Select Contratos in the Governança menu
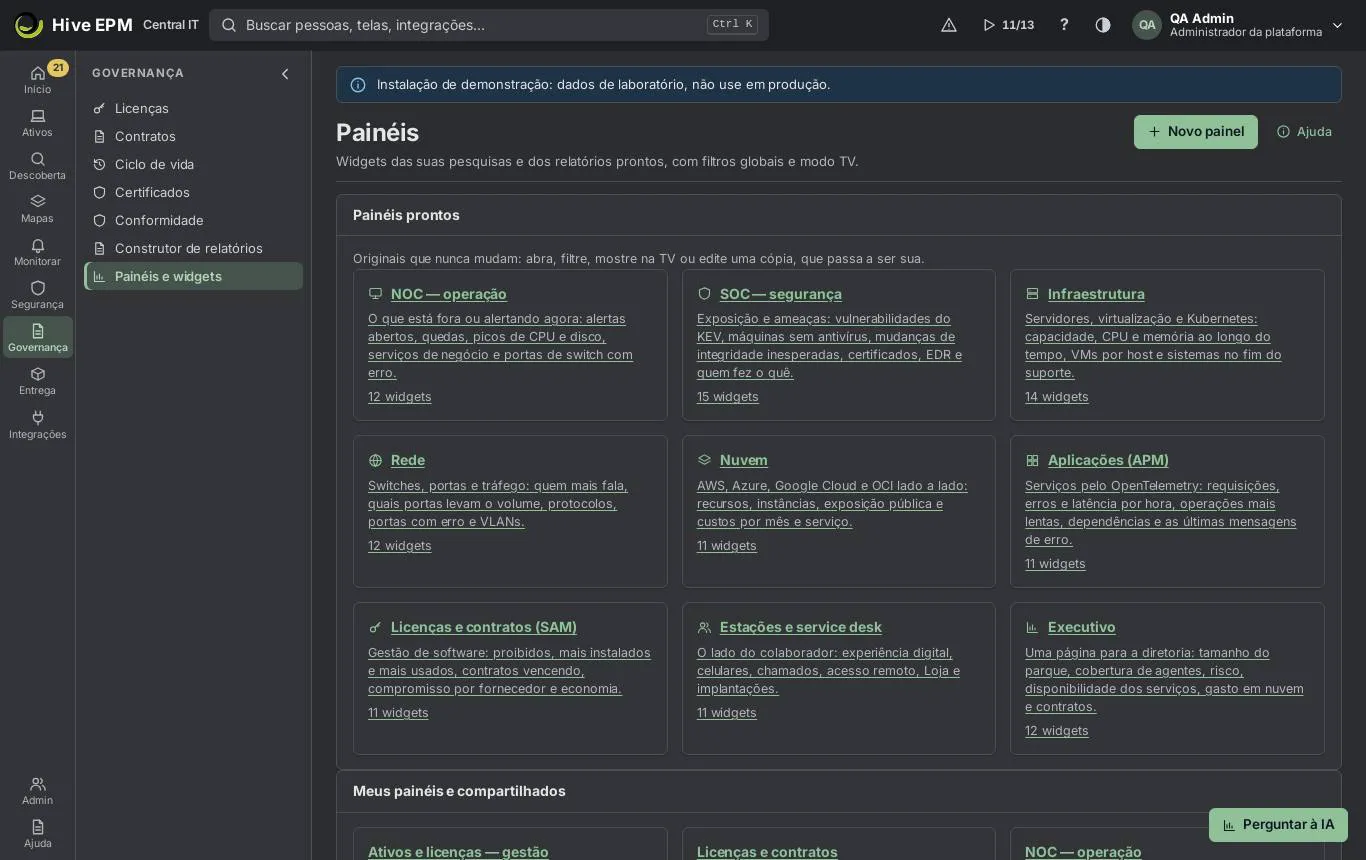The height and width of the screenshot is (860, 1366). coord(194,136)
